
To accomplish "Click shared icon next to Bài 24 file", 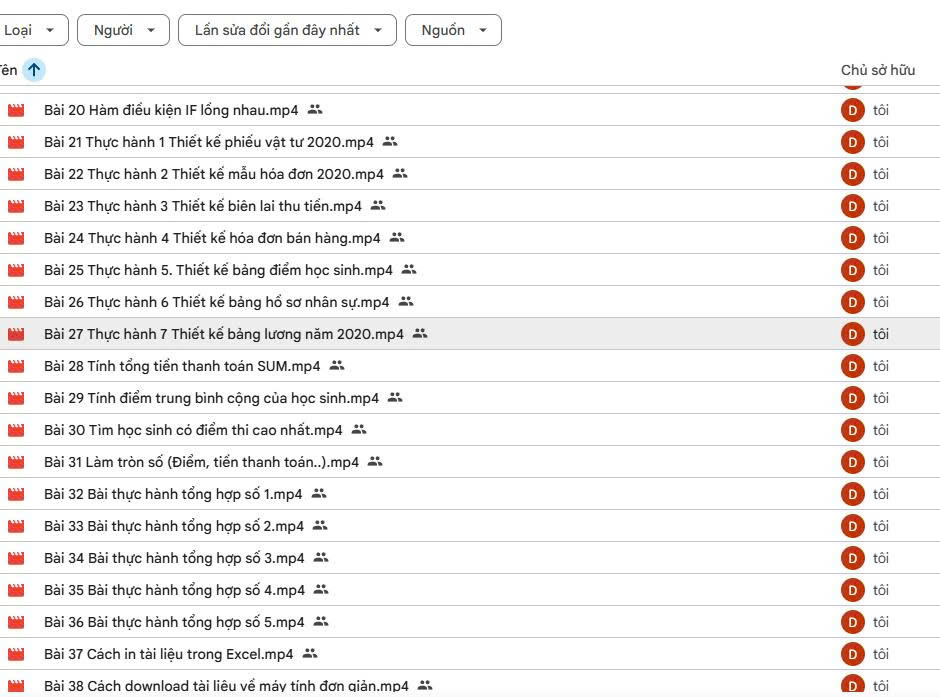I will click(397, 238).
